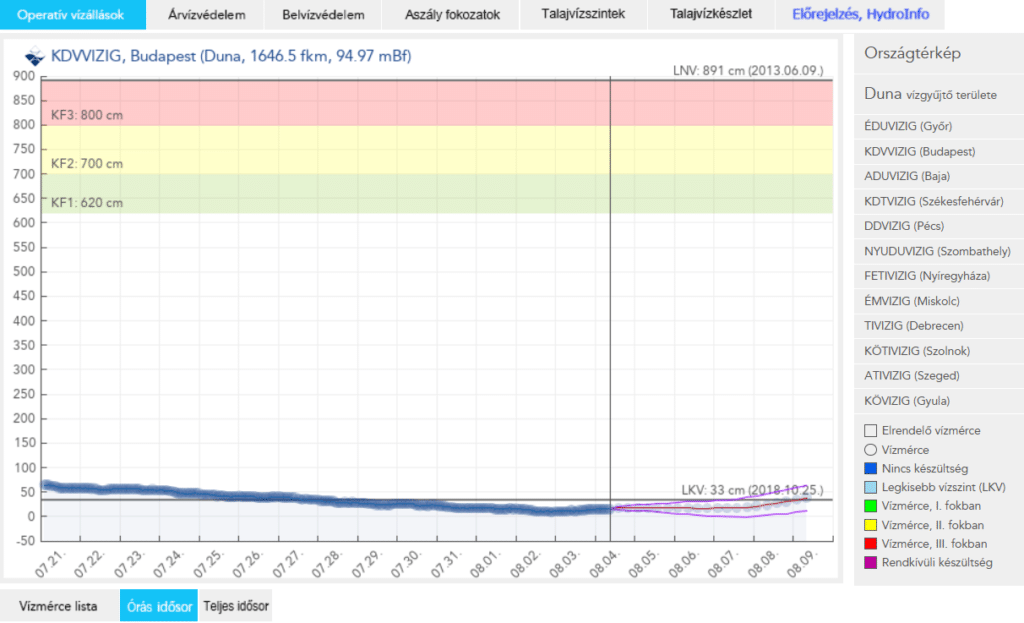This screenshot has width=1024, height=623.
Task: Click the Vízmérce circle legend icon
Action: pos(871,450)
